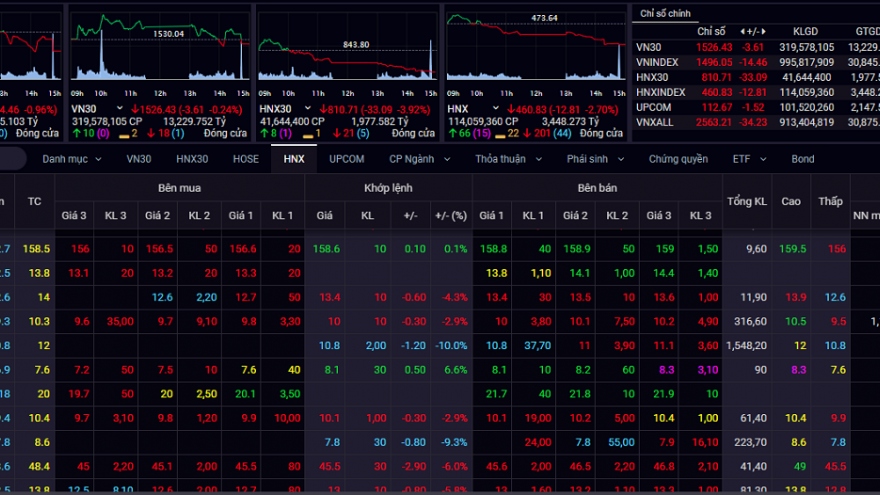Click the stock search field left of Danh mục
This screenshot has height=495, width=880.
pyautogui.click(x=12, y=159)
